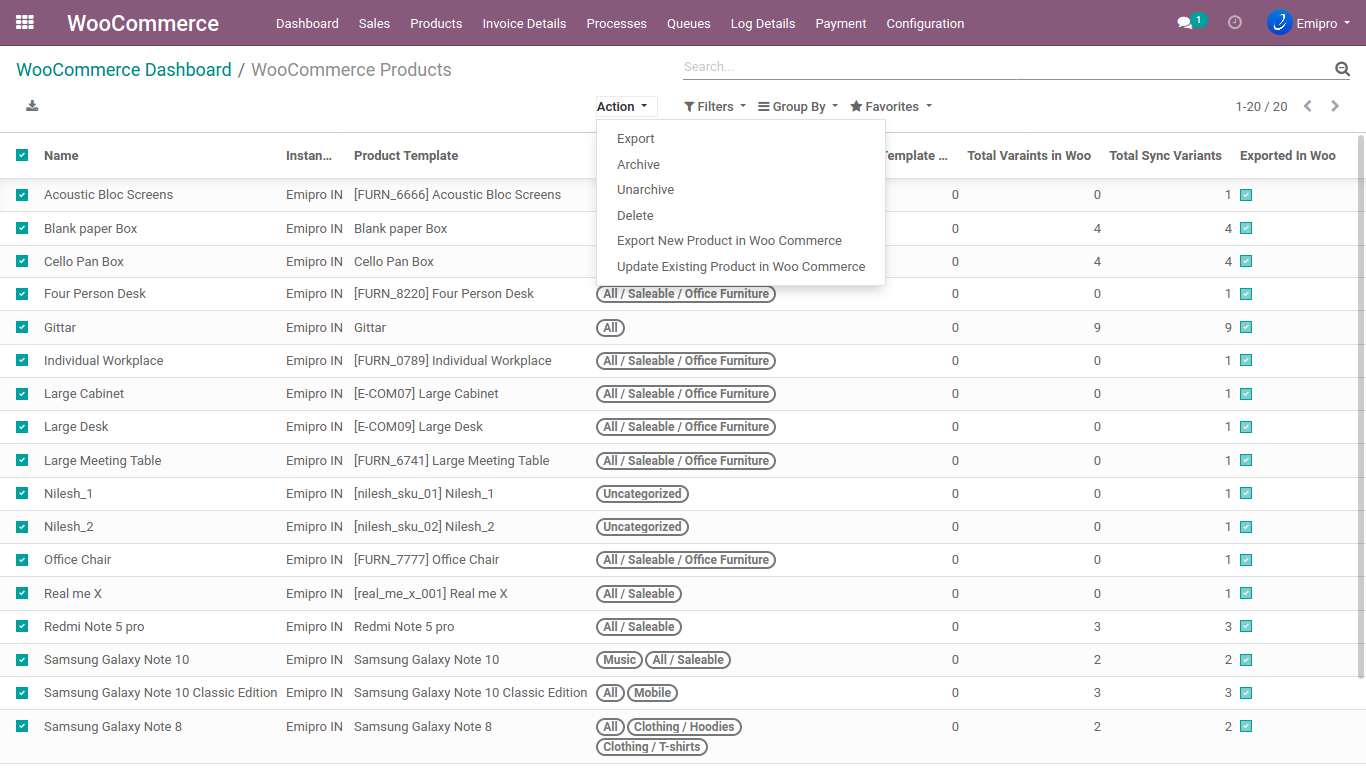Click the search magnifier icon
Screen dimensions: 1366x768
tap(1342, 68)
